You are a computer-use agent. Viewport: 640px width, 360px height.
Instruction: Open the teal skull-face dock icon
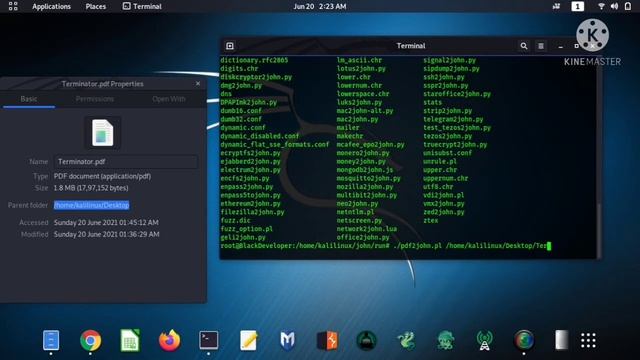click(445, 340)
